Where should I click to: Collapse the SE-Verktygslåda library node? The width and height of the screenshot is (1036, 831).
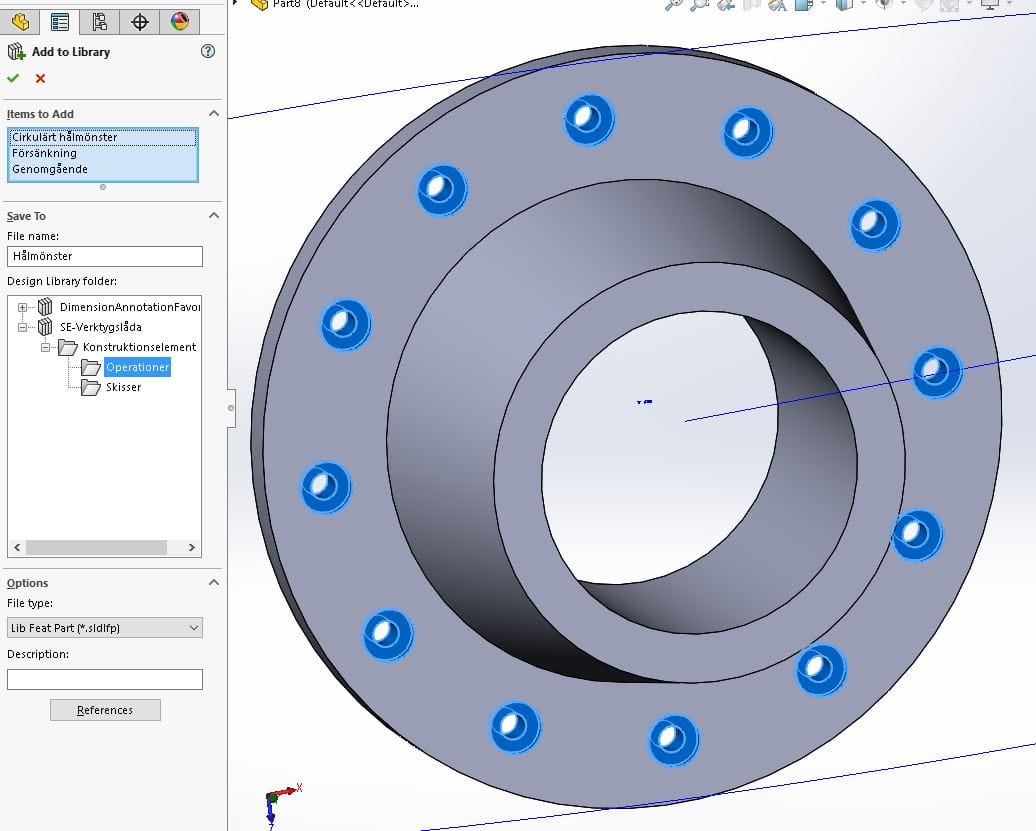point(22,327)
